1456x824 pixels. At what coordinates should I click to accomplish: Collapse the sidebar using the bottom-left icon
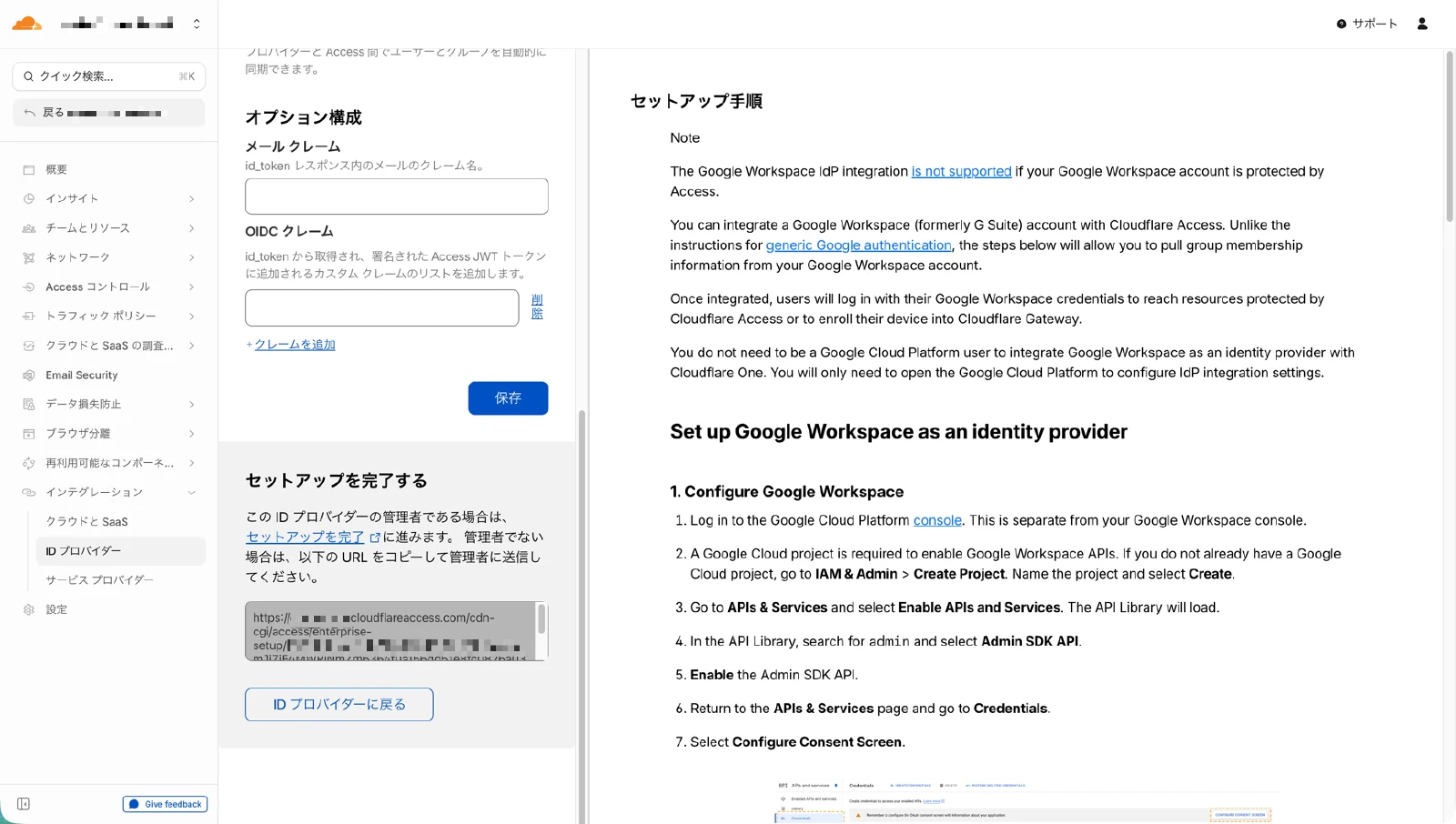tap(23, 804)
